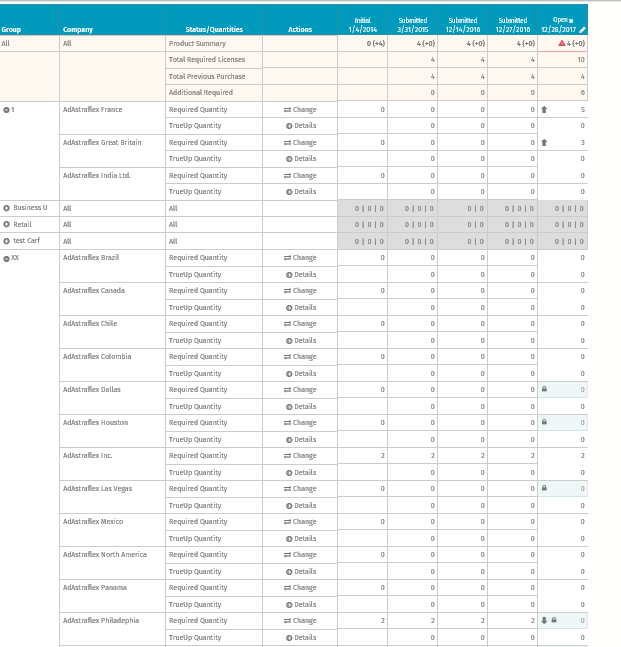This screenshot has width=621, height=647.
Task: Expand the test Carf group
Action: (x=6, y=241)
